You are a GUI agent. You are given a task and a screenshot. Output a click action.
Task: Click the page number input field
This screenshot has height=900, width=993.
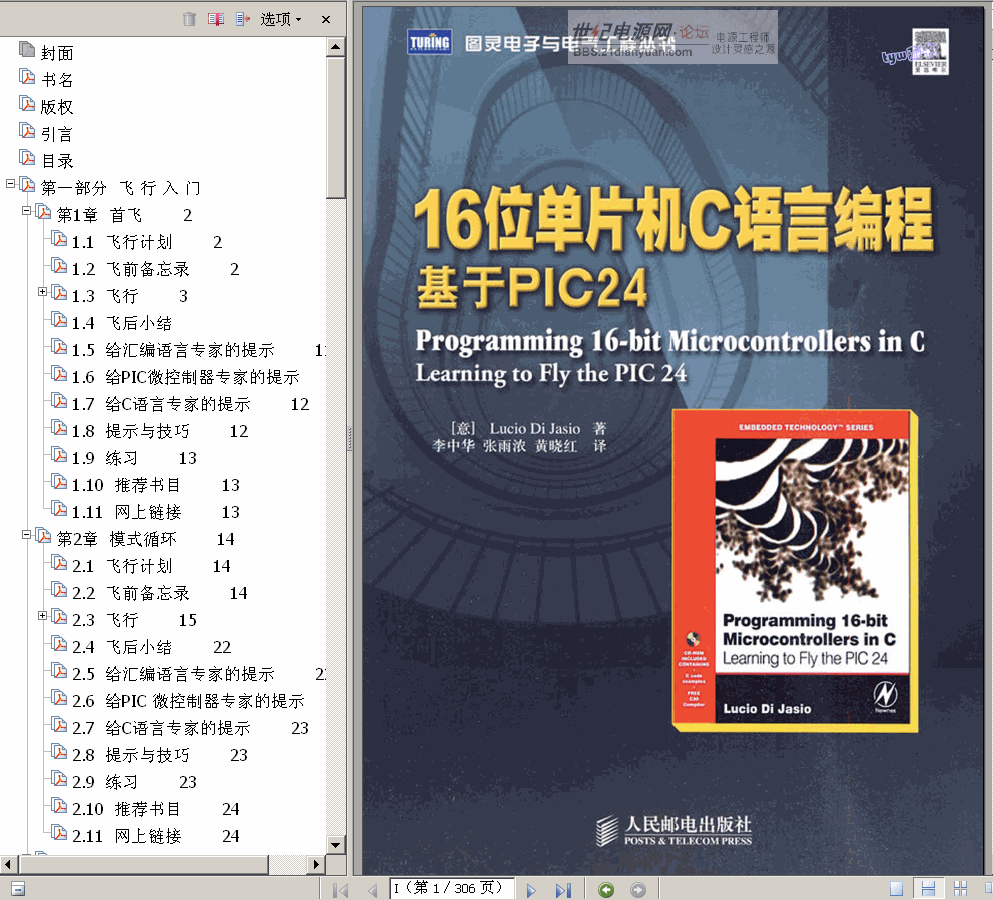point(452,889)
